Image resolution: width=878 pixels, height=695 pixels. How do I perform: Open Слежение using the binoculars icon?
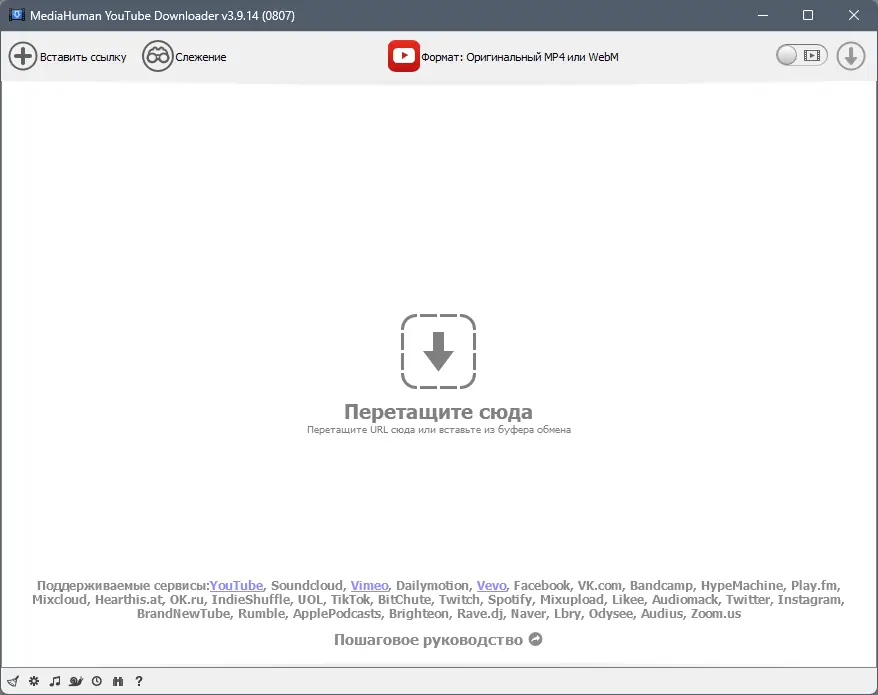click(x=157, y=56)
